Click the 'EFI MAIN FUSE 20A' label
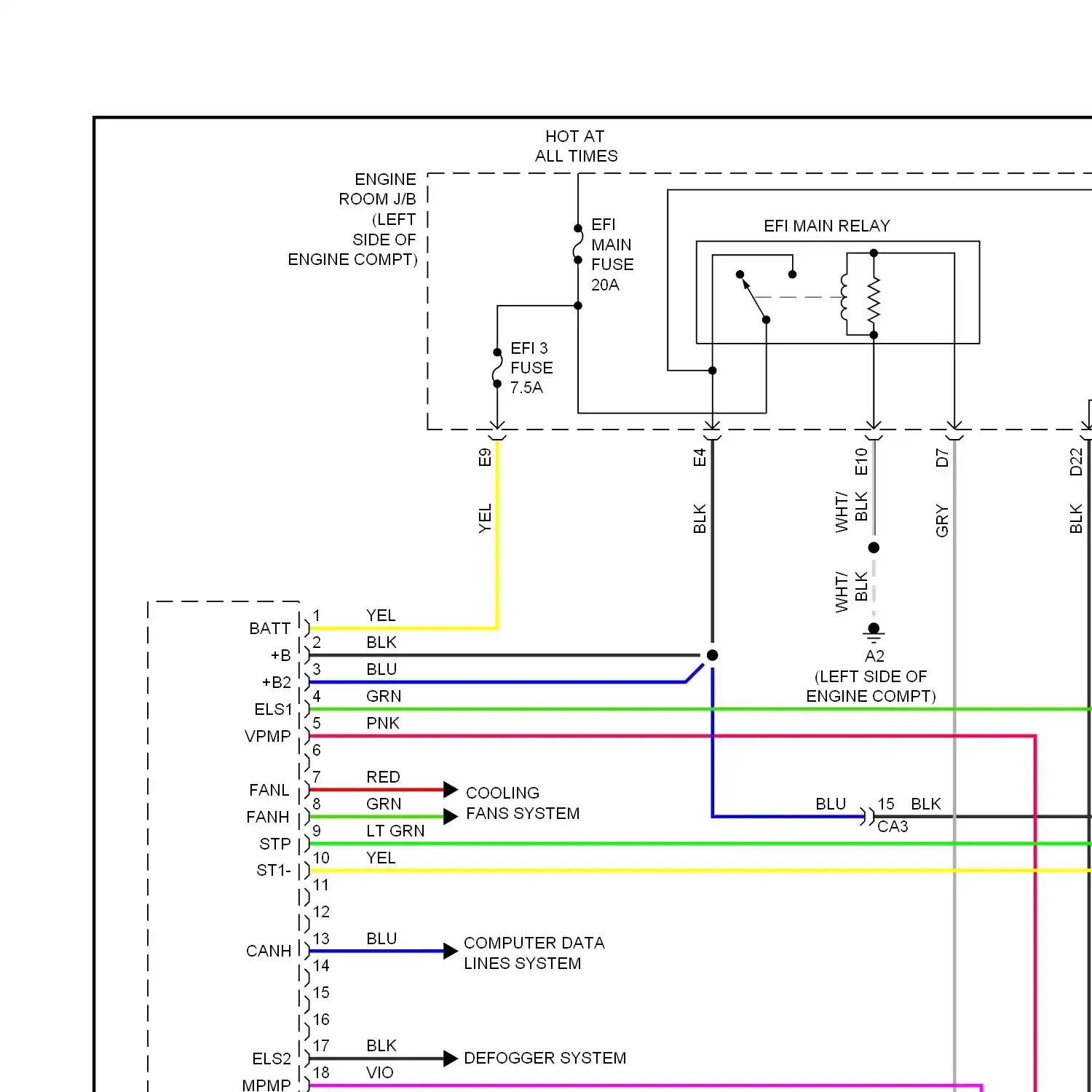The height and width of the screenshot is (1092, 1092). tap(612, 255)
